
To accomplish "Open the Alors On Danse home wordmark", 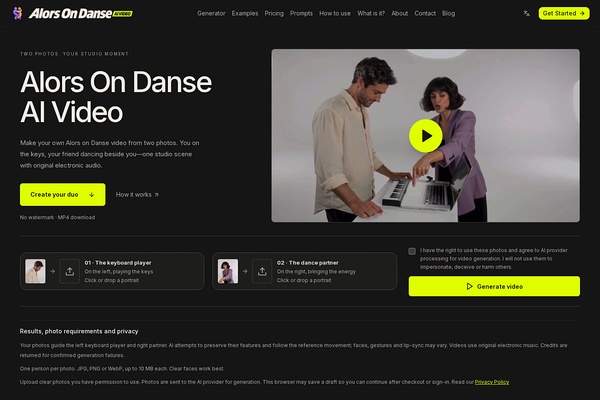I will tap(81, 14).
